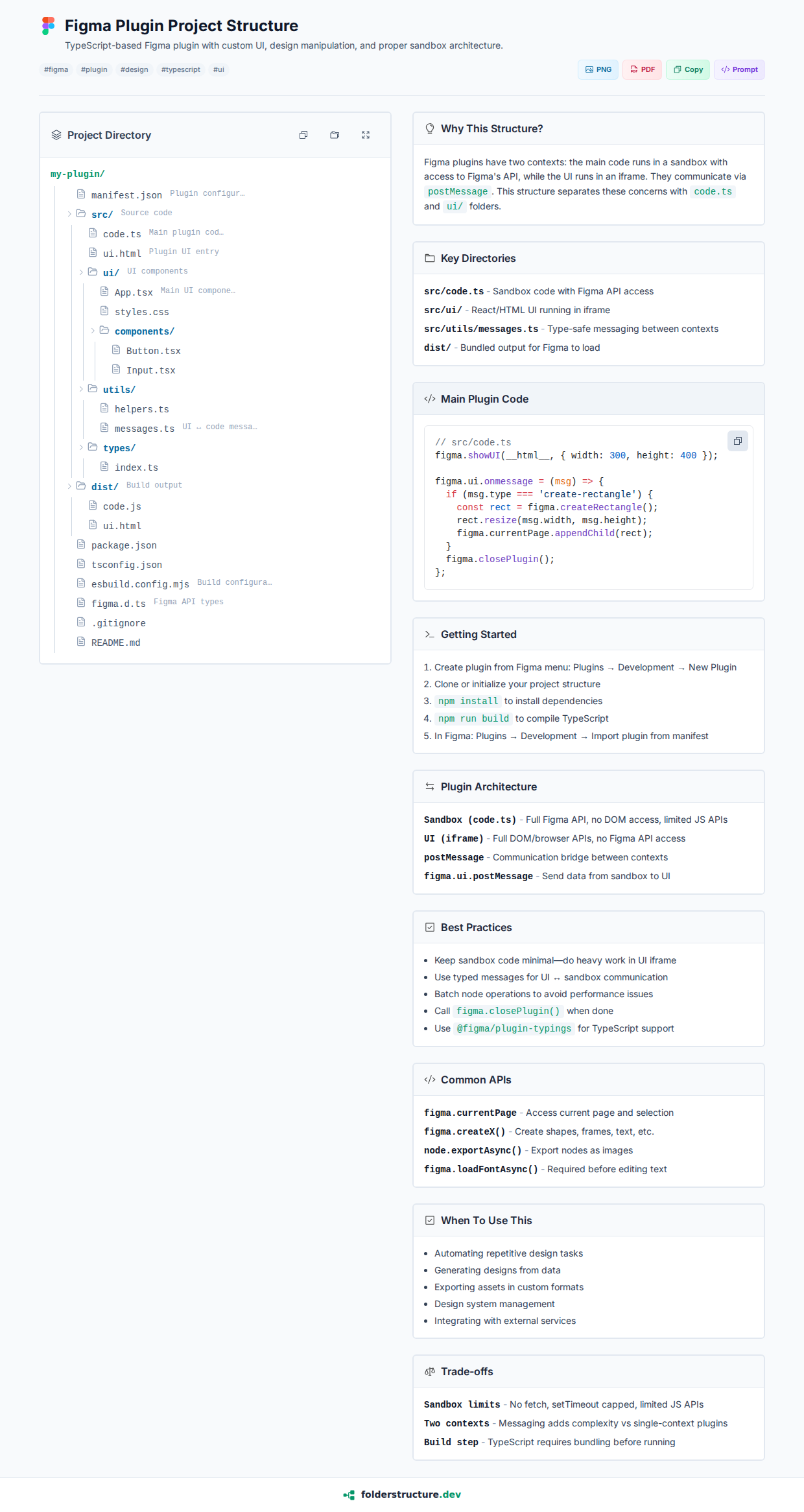Select the #figma tag

point(56,69)
